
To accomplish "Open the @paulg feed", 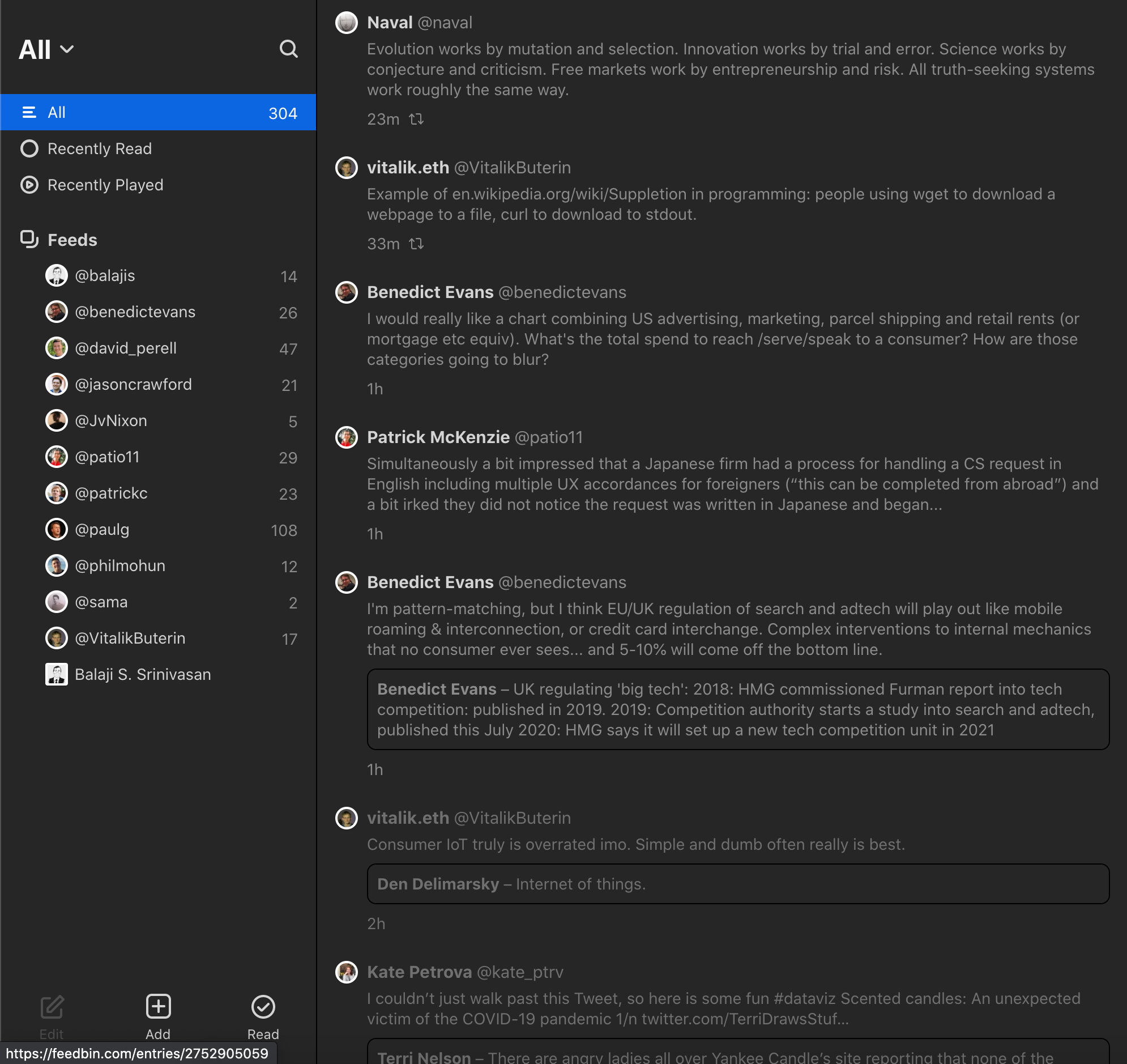I will coord(102,530).
